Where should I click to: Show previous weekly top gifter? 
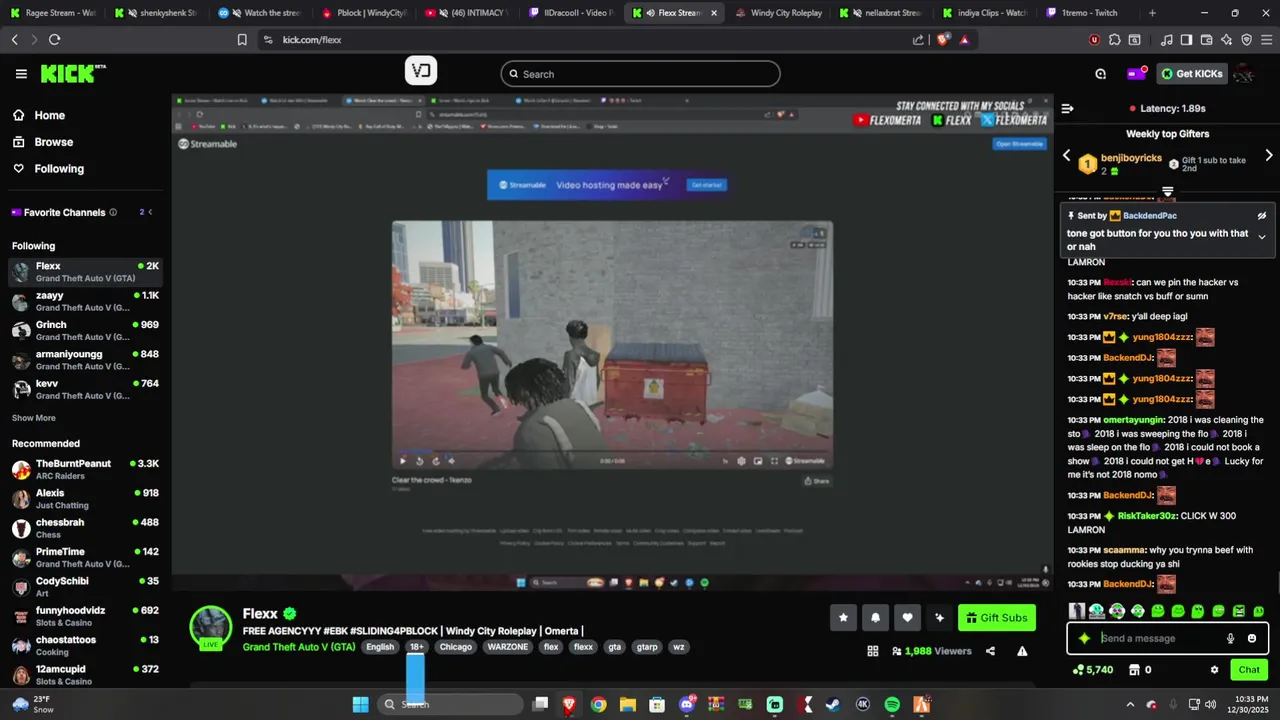click(1066, 155)
